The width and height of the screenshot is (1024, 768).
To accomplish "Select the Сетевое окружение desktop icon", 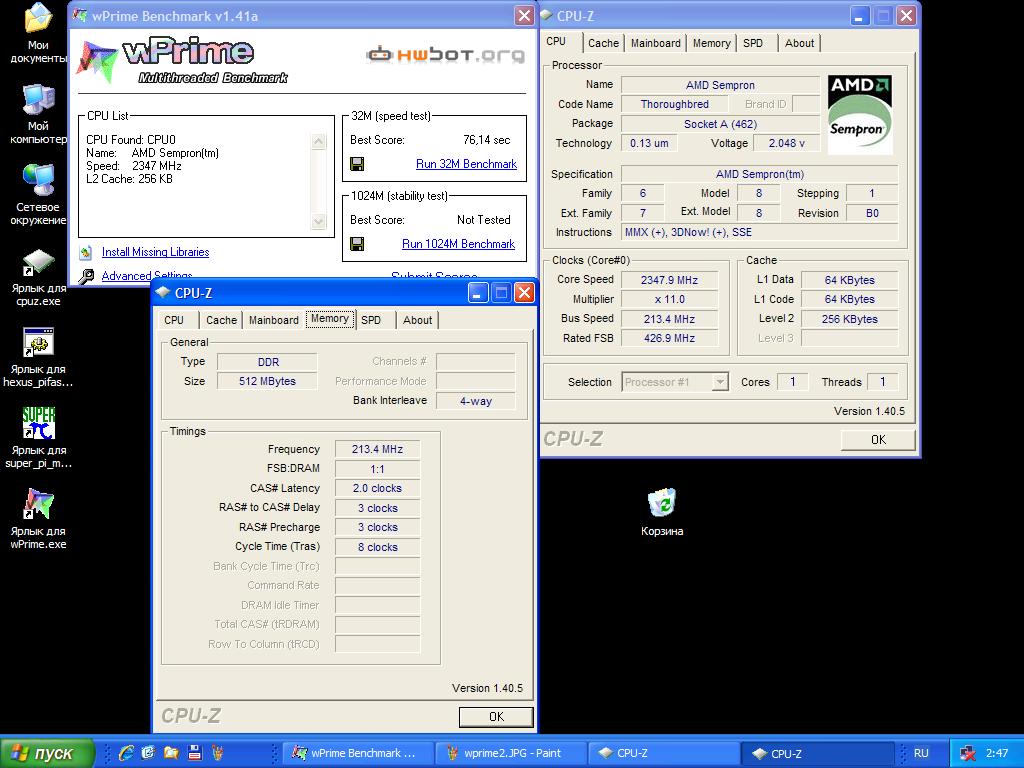I will pos(38,180).
